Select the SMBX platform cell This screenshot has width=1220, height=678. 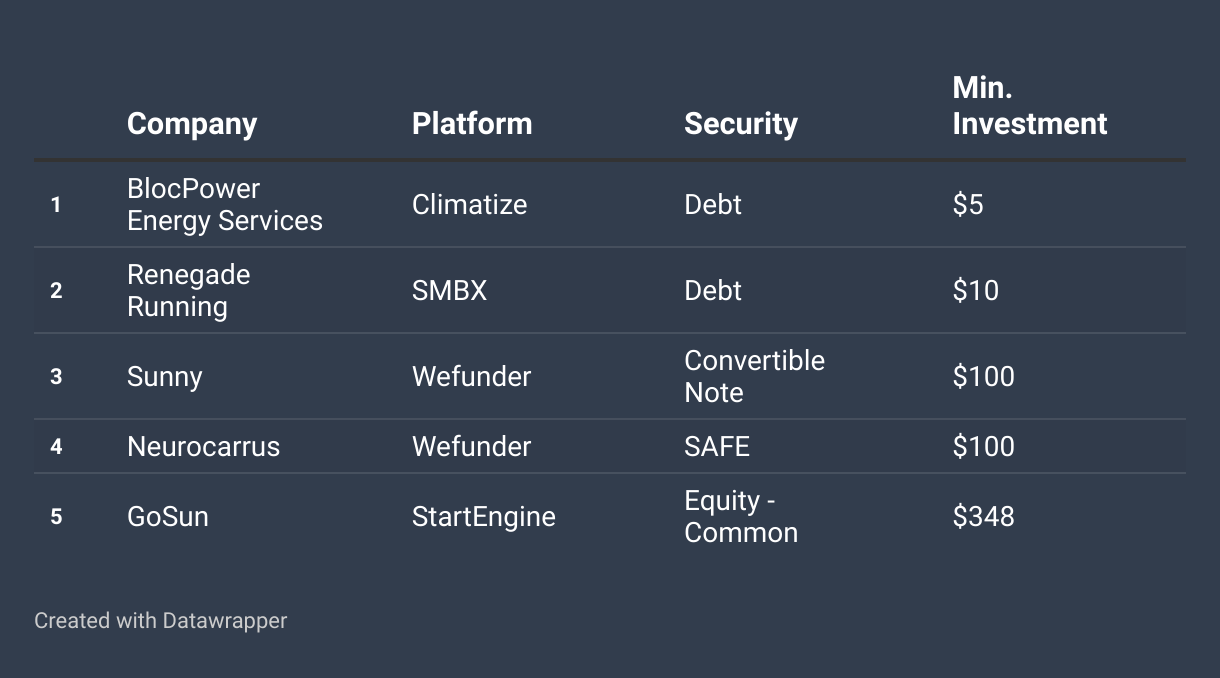tap(450, 291)
